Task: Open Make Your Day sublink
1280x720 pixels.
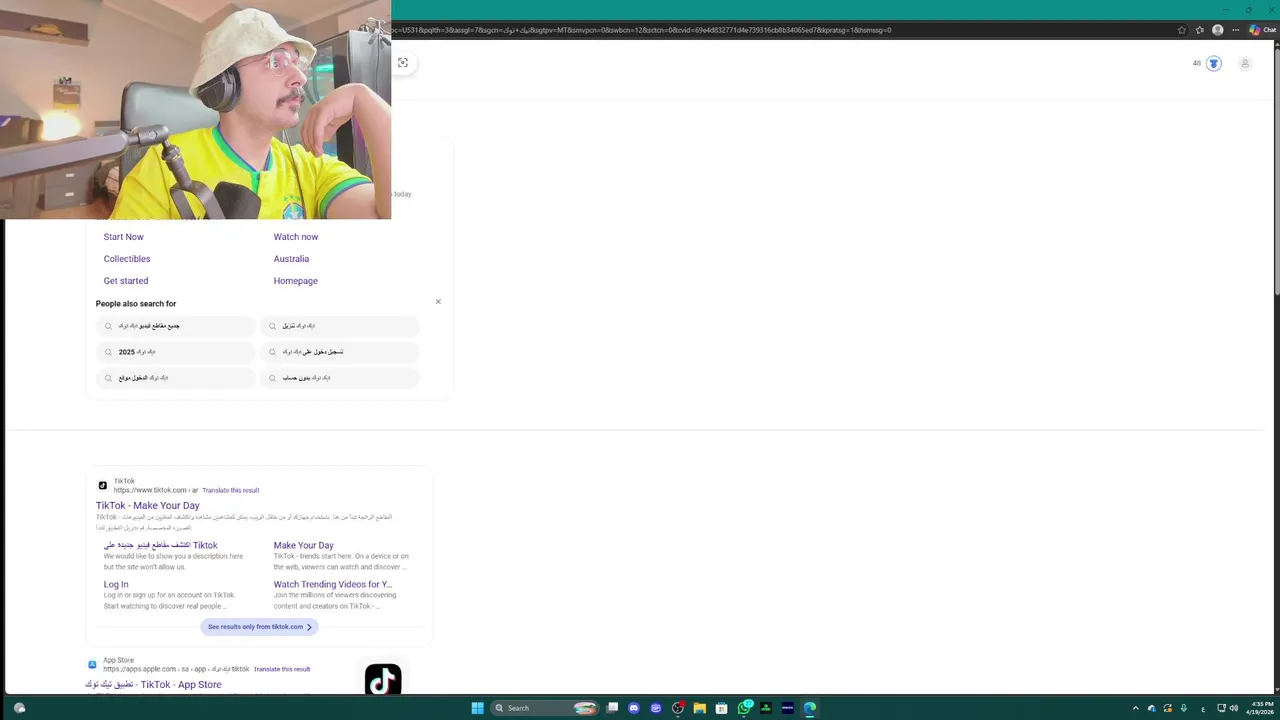Action: pyautogui.click(x=304, y=546)
